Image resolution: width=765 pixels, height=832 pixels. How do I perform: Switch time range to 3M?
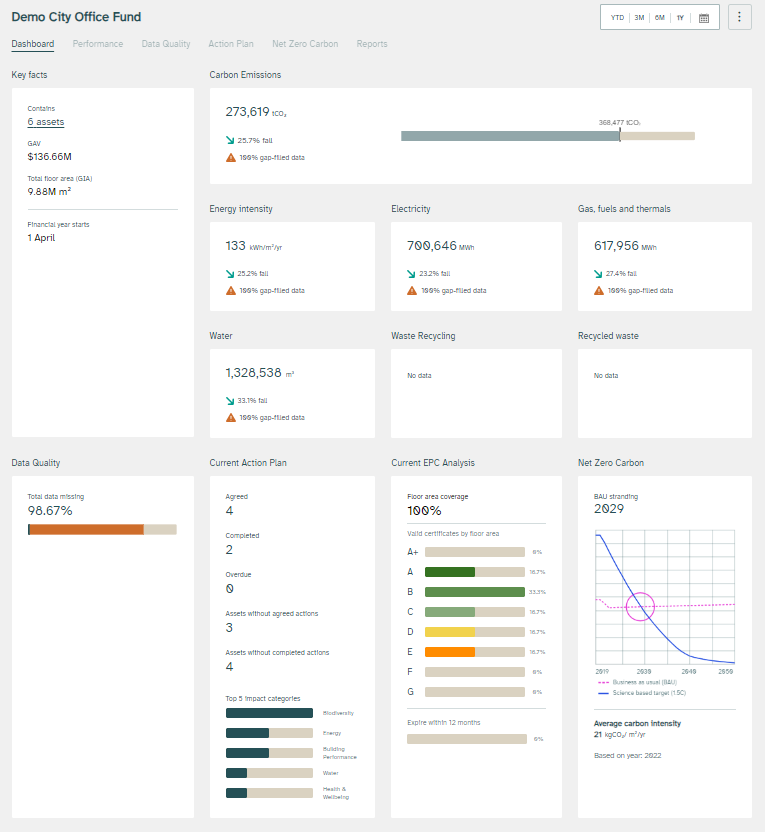coord(639,18)
